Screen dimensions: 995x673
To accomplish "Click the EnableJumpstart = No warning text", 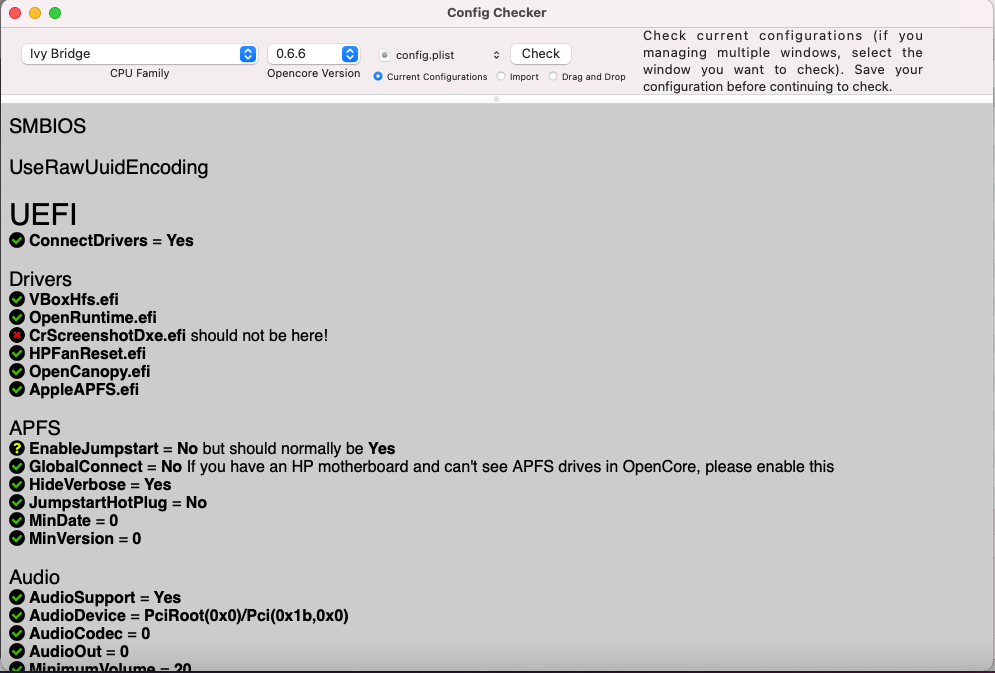I will (212, 448).
